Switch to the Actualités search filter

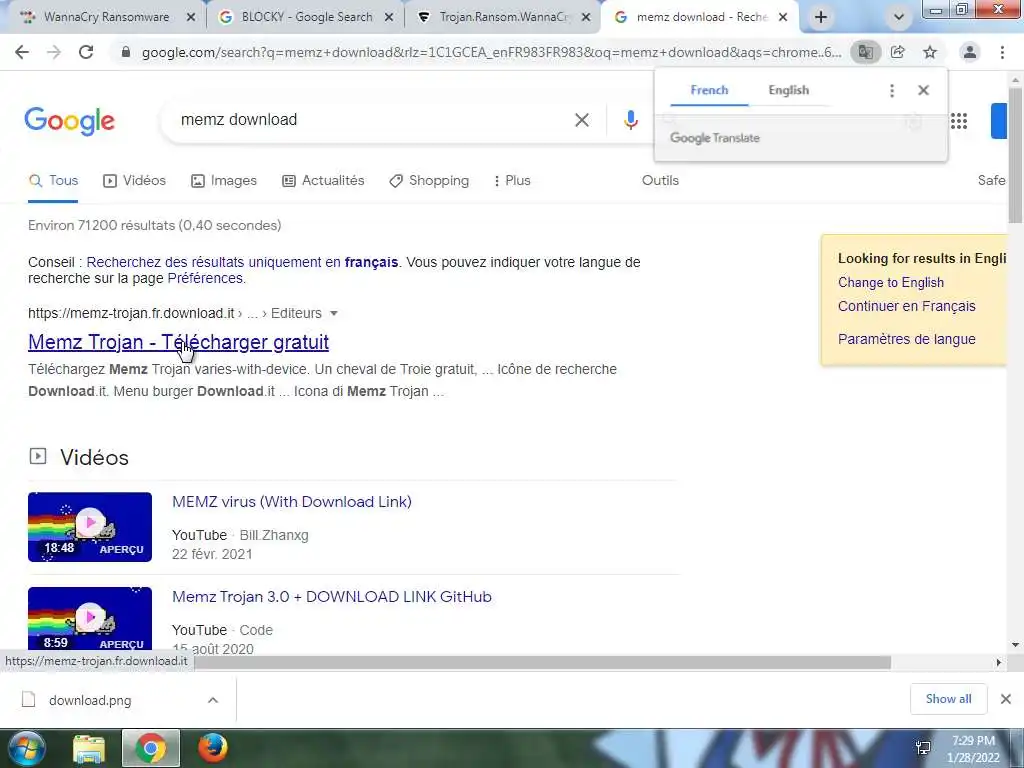click(323, 181)
